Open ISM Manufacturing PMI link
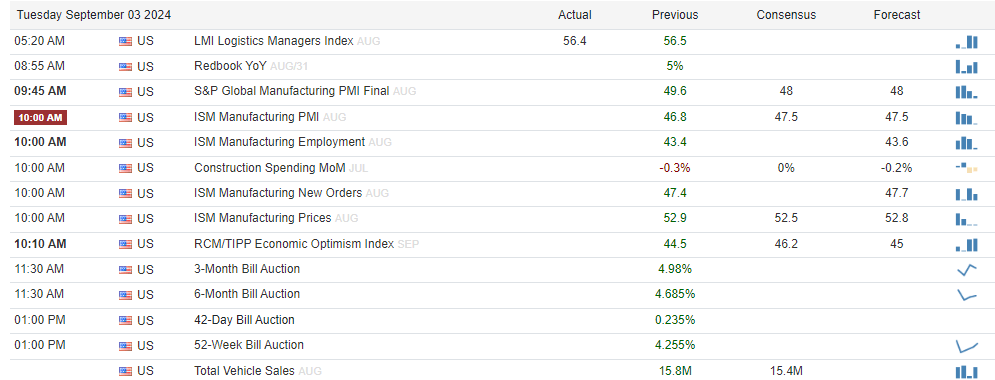The height and width of the screenshot is (380, 995). pos(256,117)
